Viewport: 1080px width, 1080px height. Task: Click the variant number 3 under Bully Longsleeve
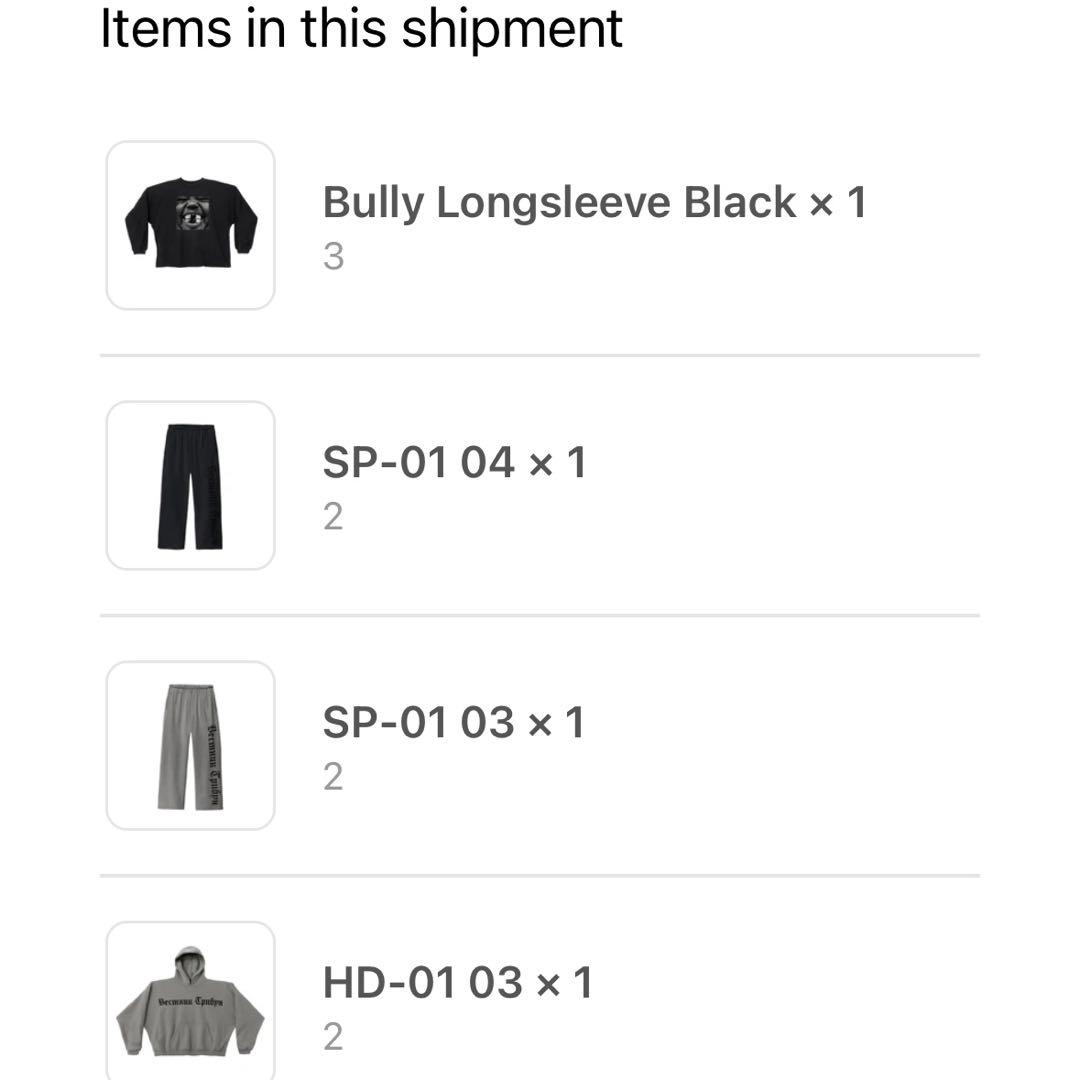click(333, 257)
